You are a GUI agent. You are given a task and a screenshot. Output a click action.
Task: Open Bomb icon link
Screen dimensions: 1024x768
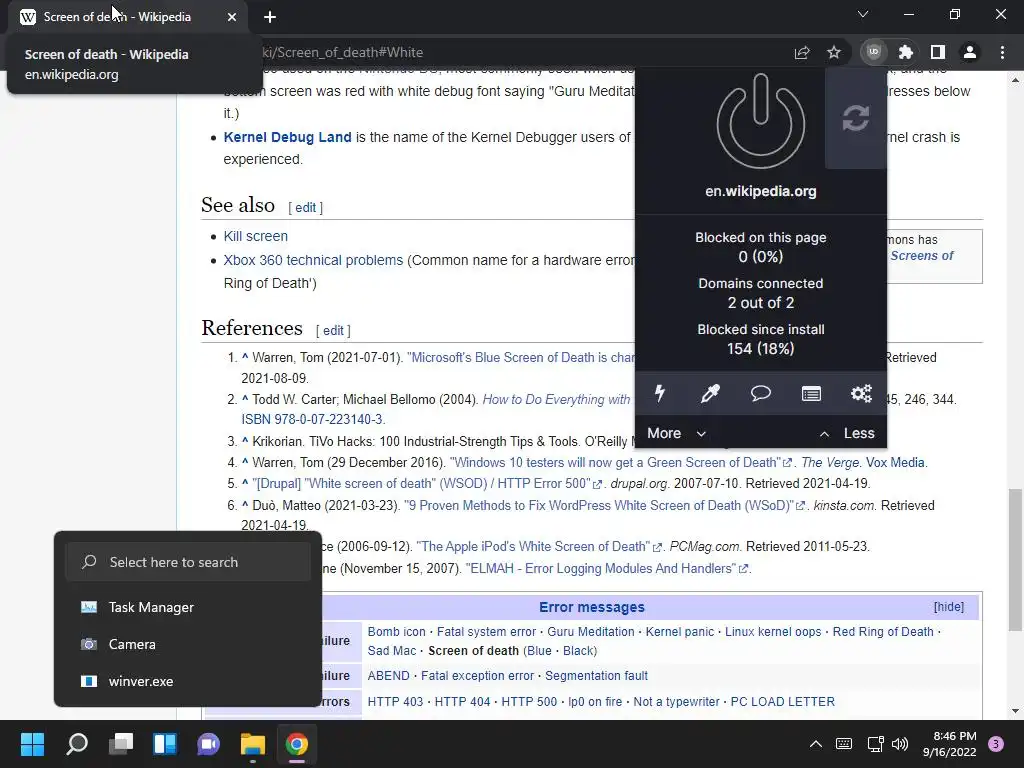click(396, 632)
